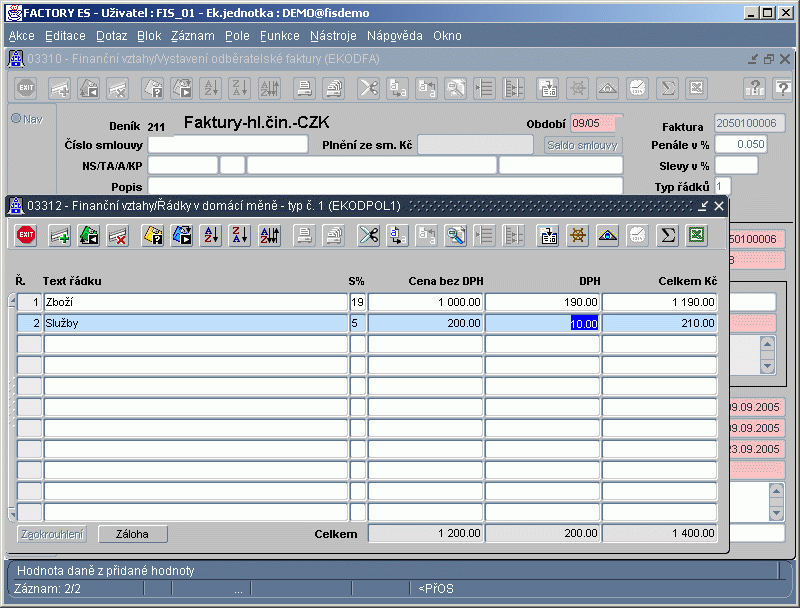Cut with the scissors icon
Screen dimensions: 800x608
pos(368,236)
